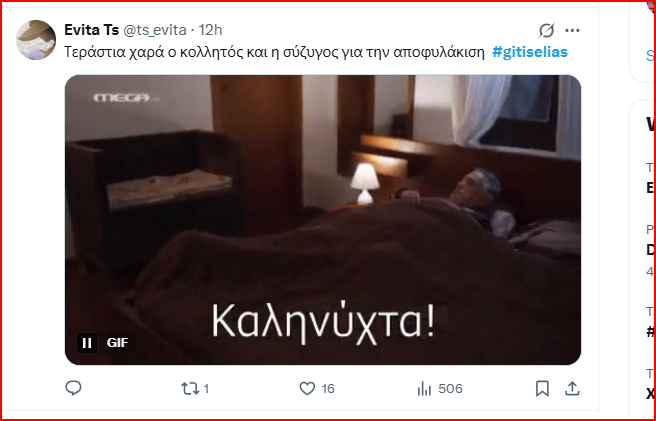Click the 506 views count

point(451,389)
